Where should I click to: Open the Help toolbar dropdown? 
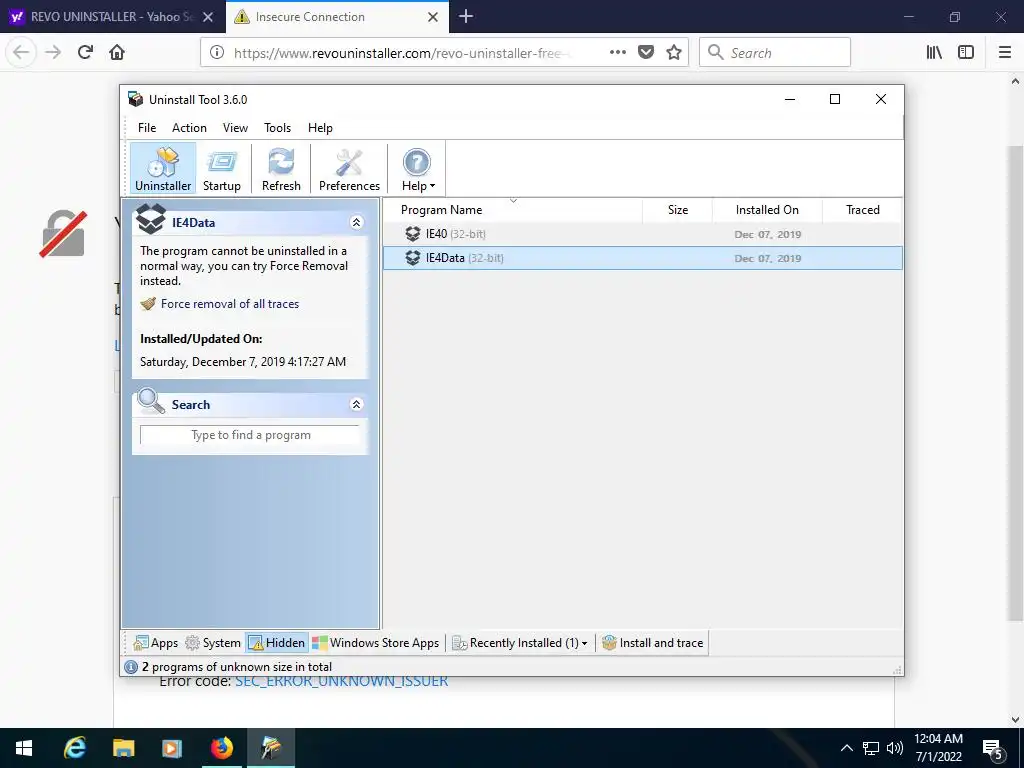[417, 169]
